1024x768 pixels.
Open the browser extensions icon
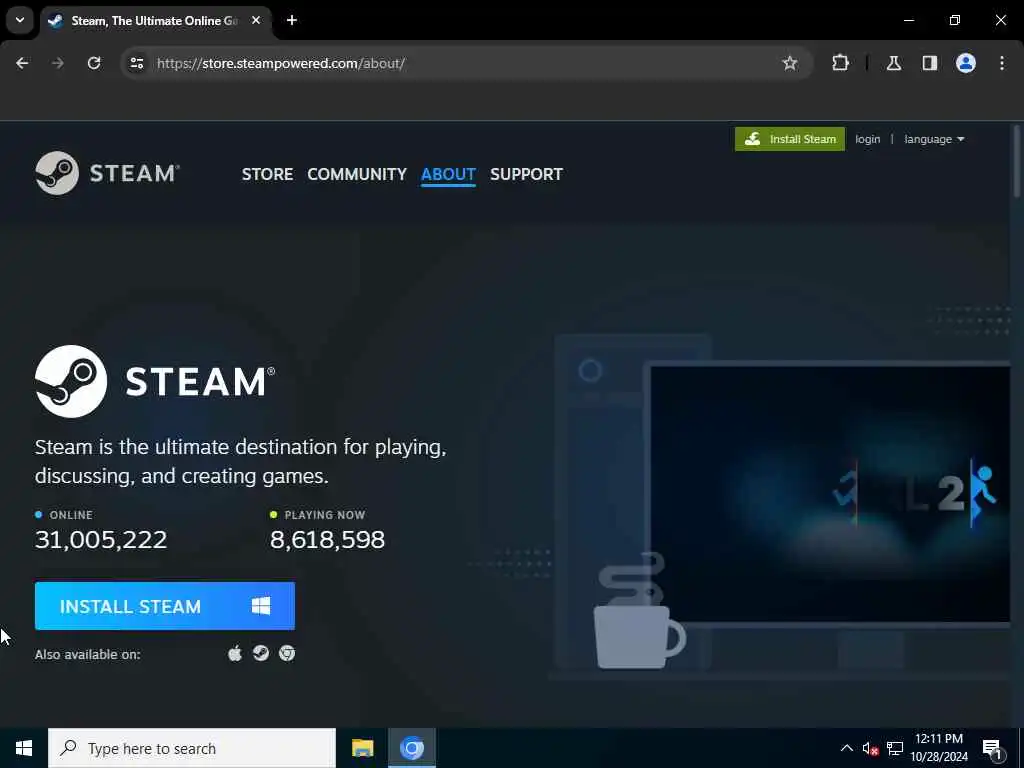click(x=840, y=63)
